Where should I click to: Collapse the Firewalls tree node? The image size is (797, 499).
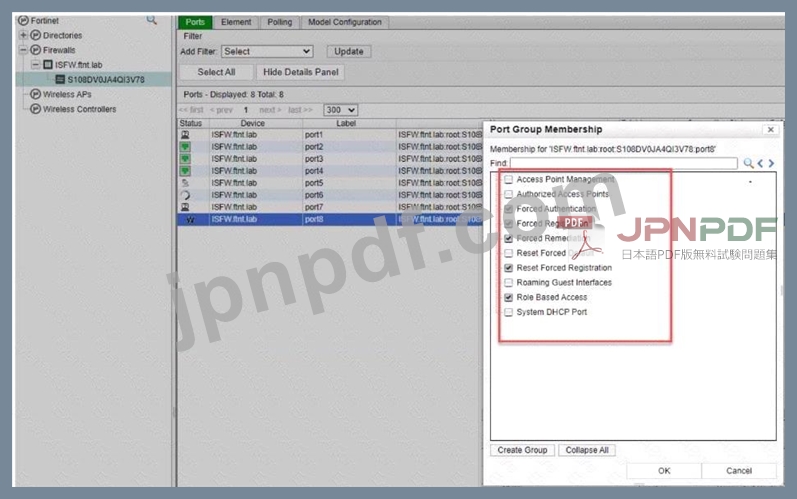(x=23, y=49)
